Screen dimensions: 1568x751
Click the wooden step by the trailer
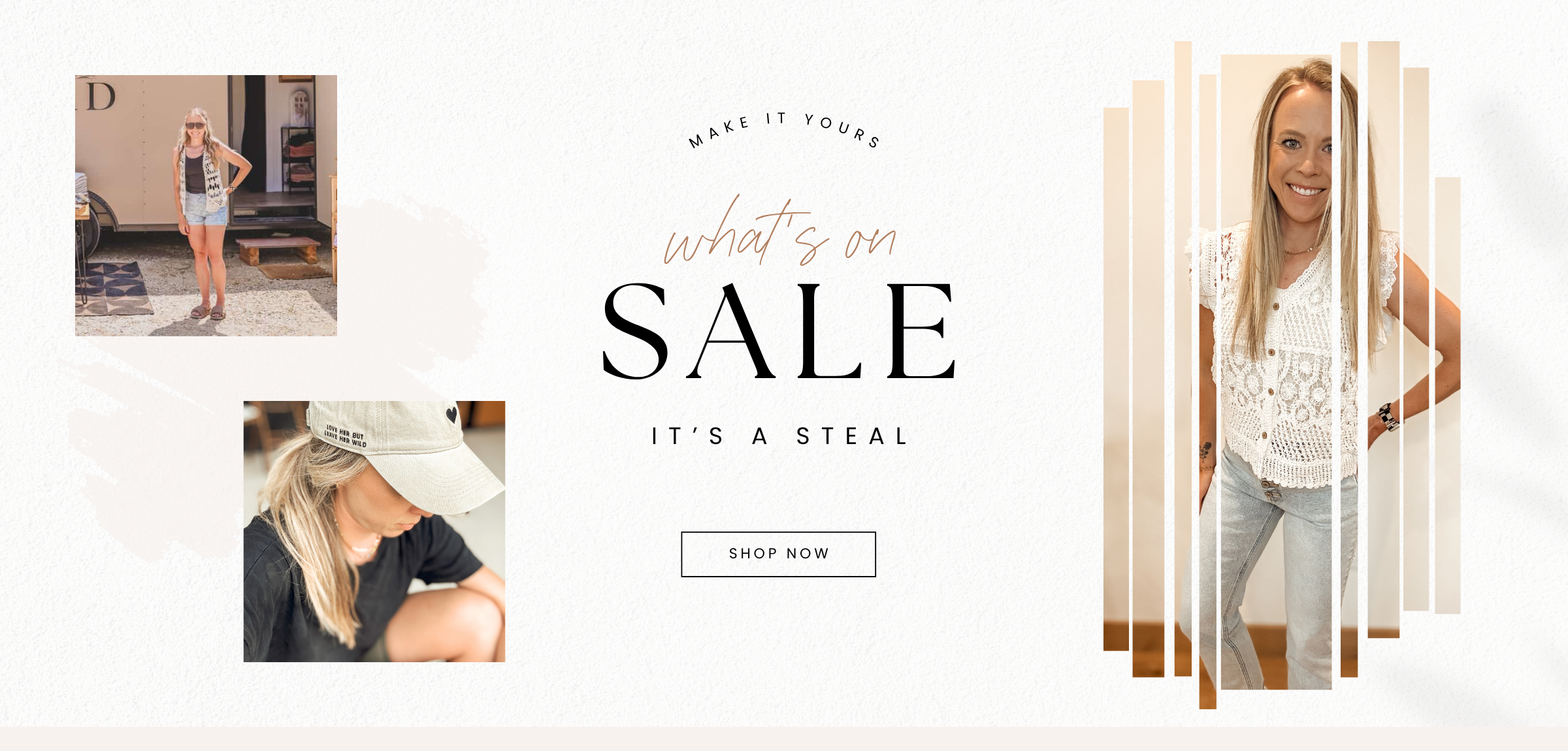[278, 249]
